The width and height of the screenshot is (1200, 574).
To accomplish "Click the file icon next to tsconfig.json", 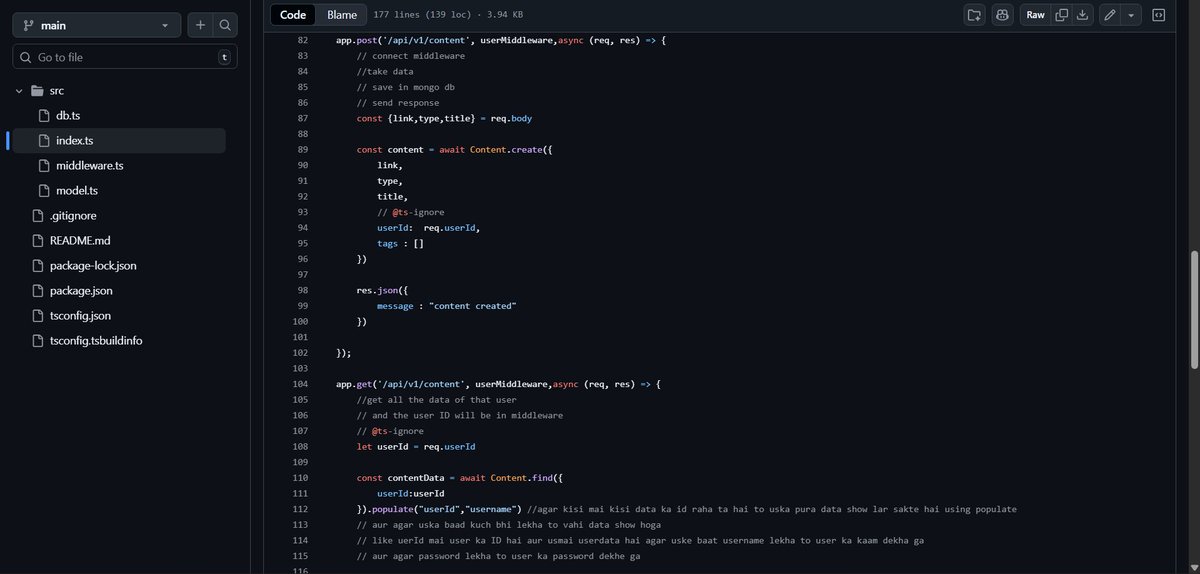I will click(x=37, y=316).
